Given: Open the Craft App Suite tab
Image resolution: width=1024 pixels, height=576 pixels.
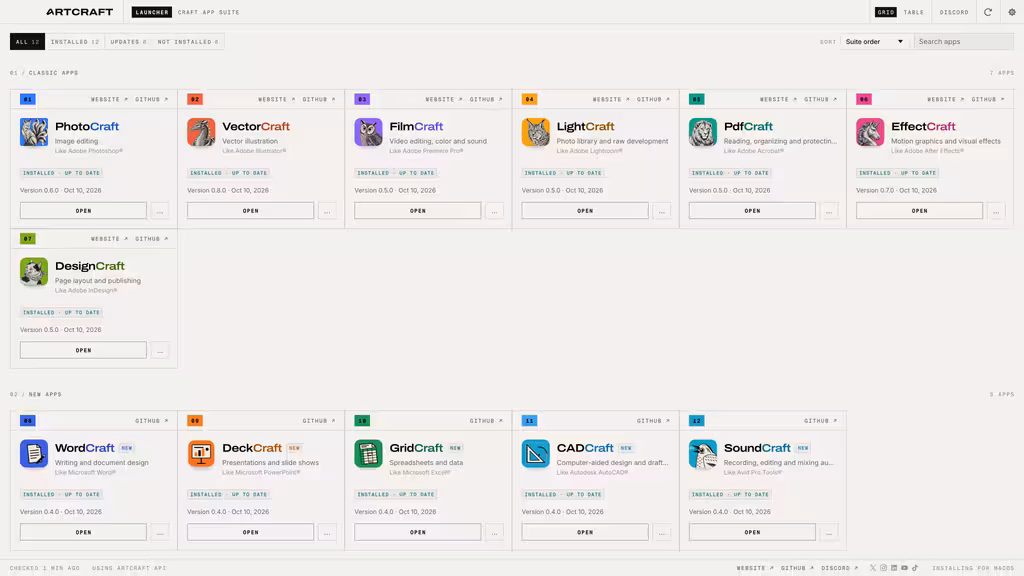Looking at the screenshot, I should 209,12.
